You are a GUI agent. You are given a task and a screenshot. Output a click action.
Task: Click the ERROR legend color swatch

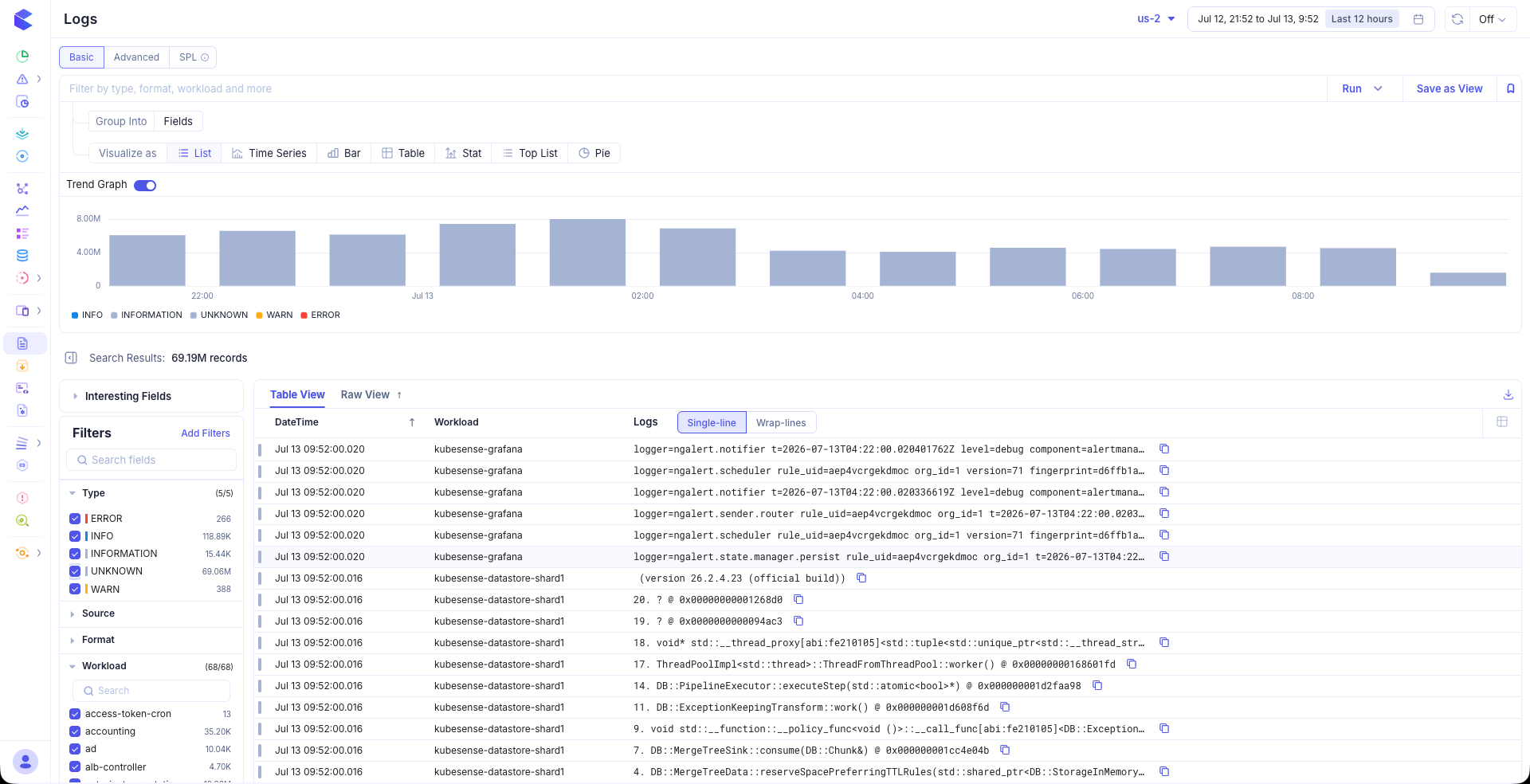[304, 316]
